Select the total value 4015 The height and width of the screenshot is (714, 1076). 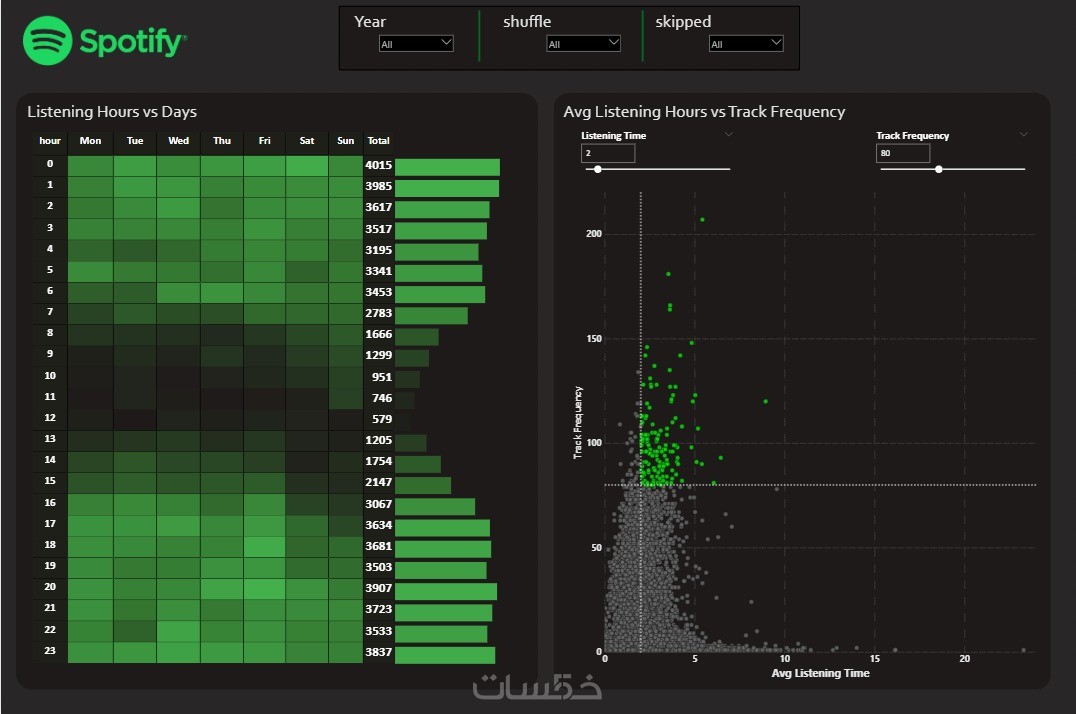point(378,165)
